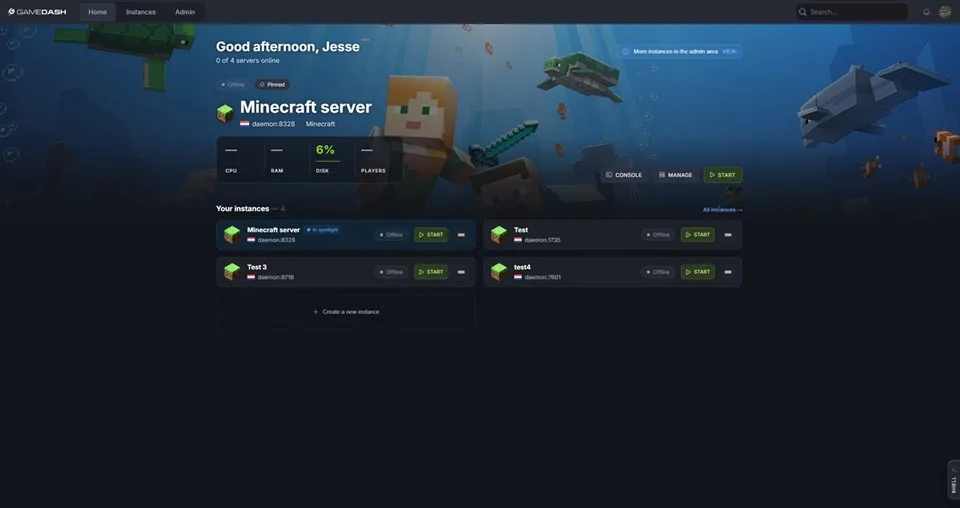Click the flag icon next to daemon:8718
Viewport: 960px width, 508px height.
251,277
